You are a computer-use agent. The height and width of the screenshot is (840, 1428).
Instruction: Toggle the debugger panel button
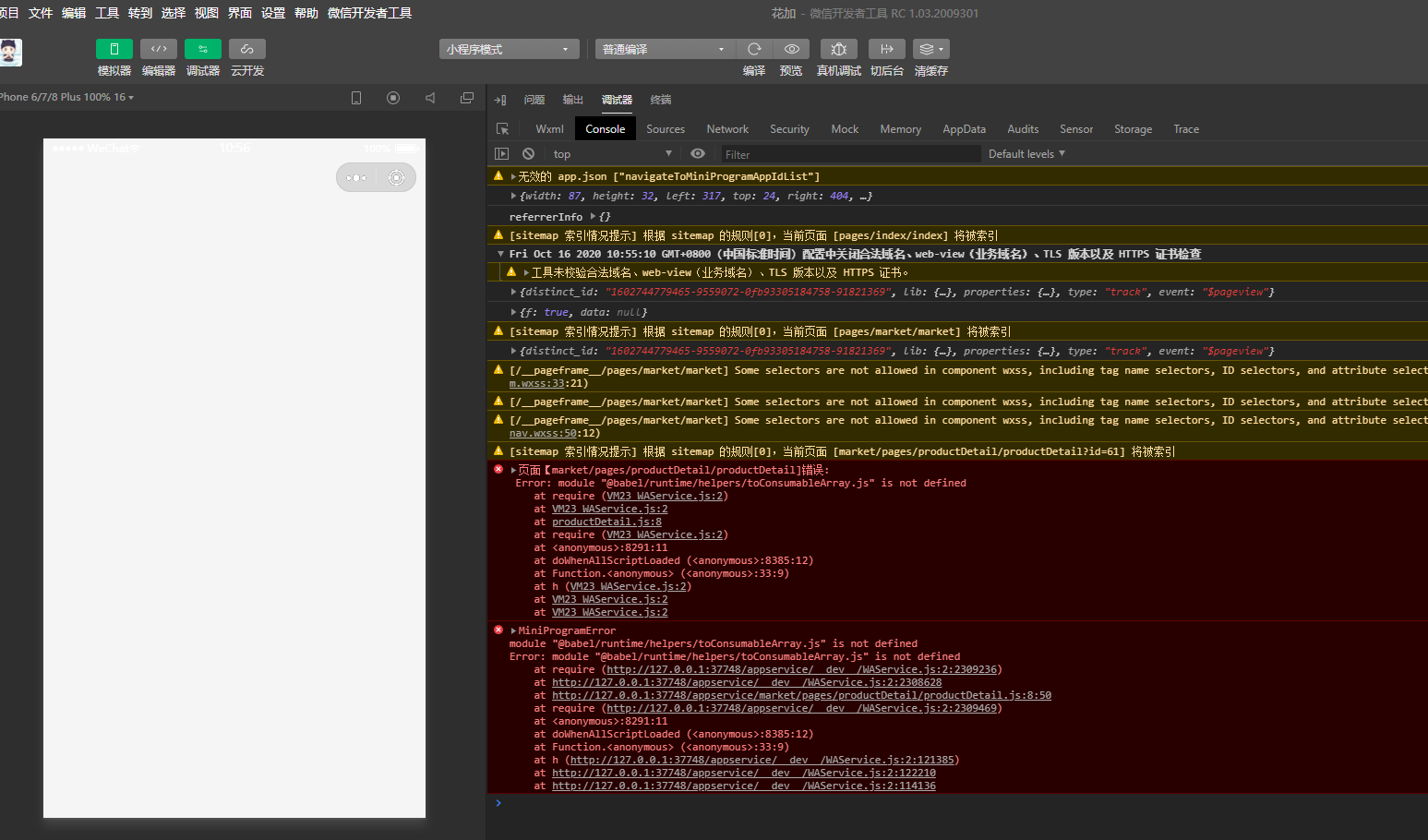(x=203, y=49)
